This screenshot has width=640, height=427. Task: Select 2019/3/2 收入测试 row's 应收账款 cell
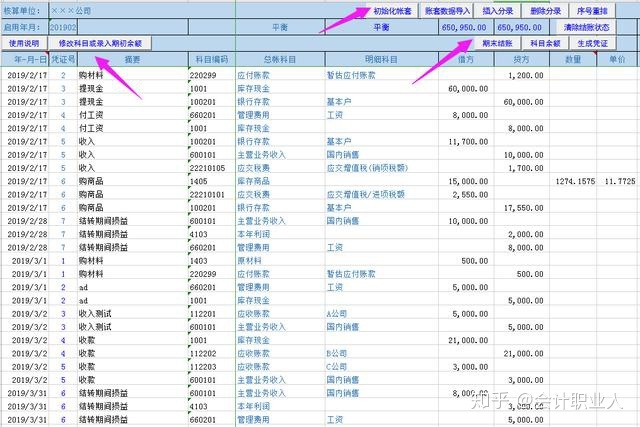pos(280,314)
